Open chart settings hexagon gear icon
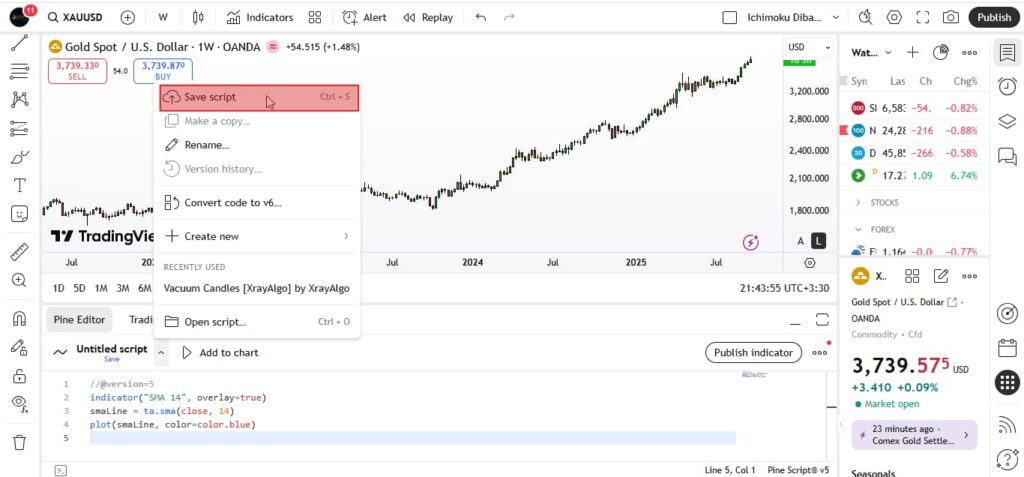Screen dimensions: 1024x477 (x=894, y=17)
